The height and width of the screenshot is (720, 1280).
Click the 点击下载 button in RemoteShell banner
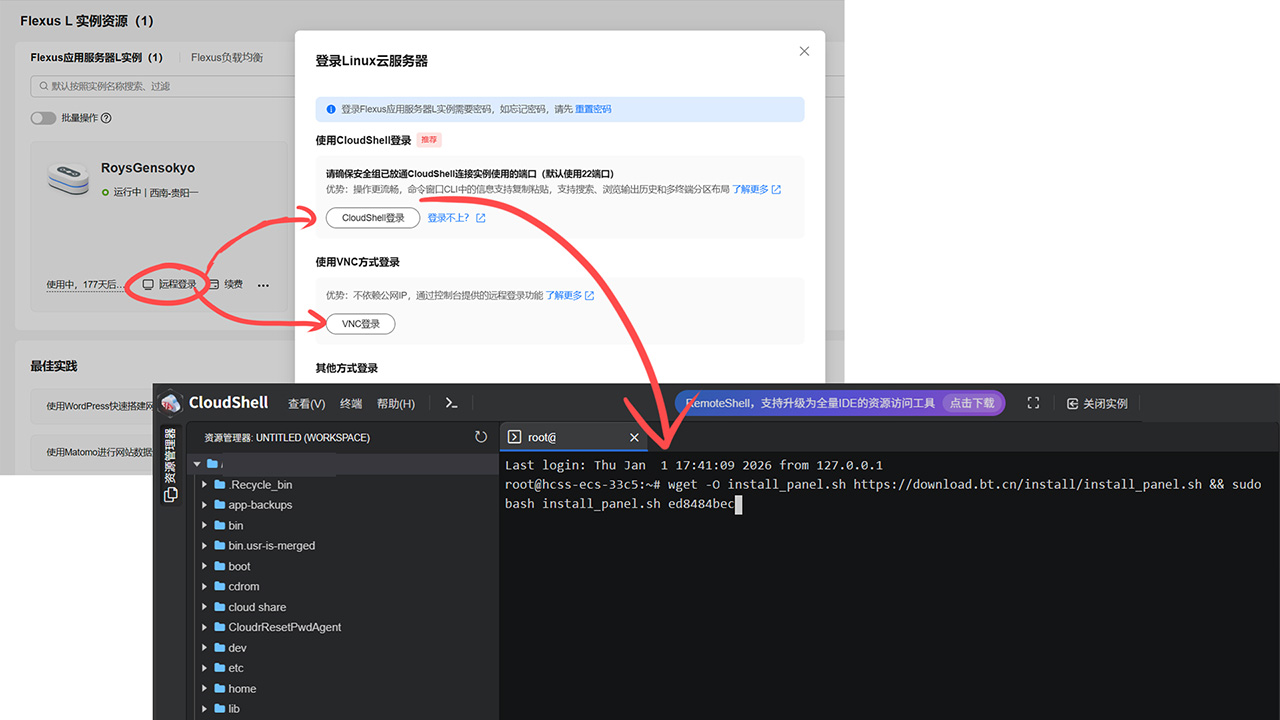point(973,403)
